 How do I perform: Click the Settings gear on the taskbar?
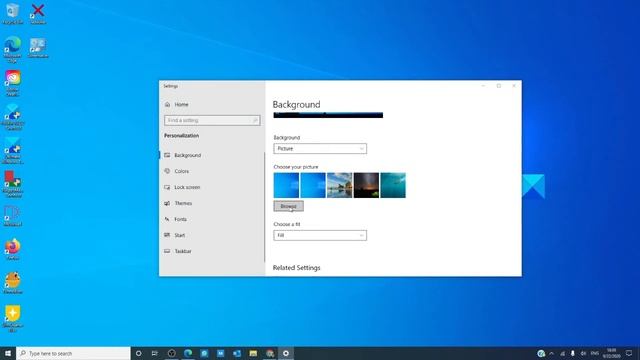[x=286, y=353]
